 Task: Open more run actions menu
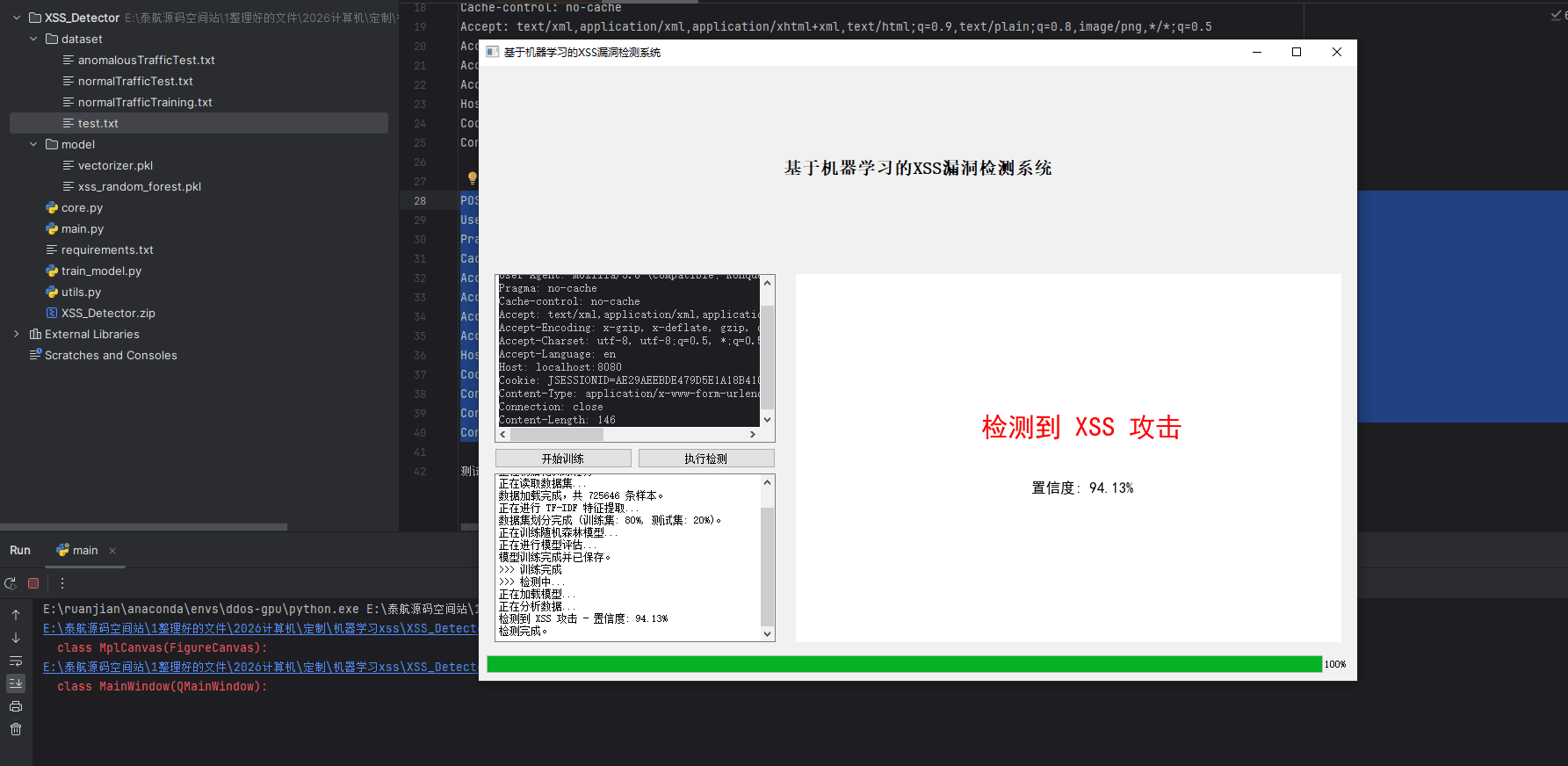[62, 583]
